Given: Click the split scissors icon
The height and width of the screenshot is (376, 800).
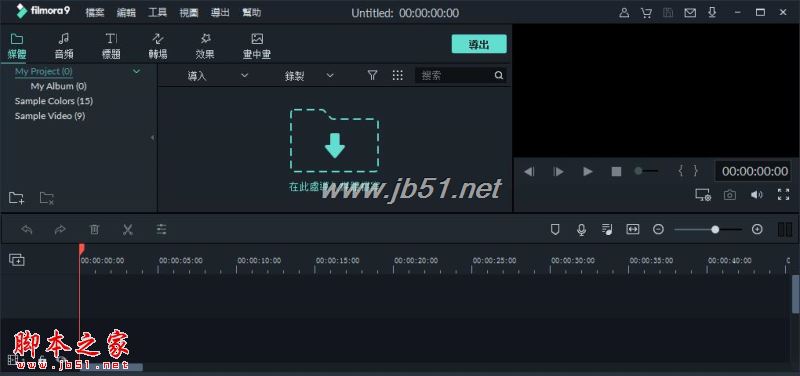Looking at the screenshot, I should [x=128, y=230].
